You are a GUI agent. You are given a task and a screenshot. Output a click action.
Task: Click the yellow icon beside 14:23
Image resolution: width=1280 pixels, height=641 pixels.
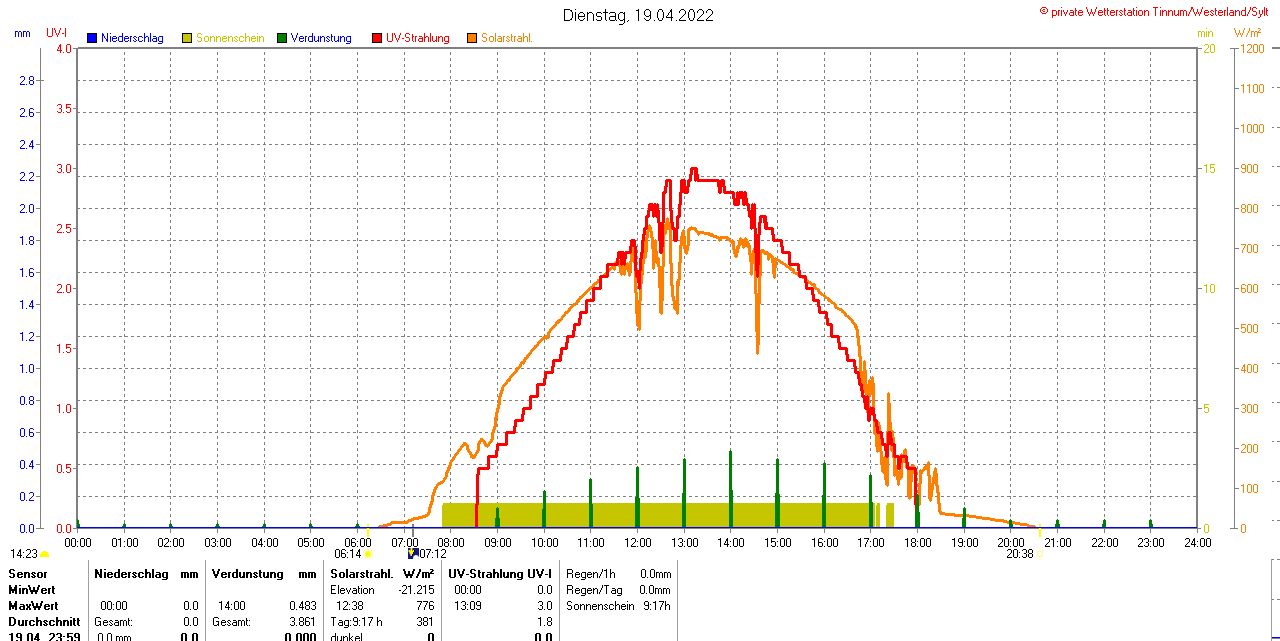[44, 554]
